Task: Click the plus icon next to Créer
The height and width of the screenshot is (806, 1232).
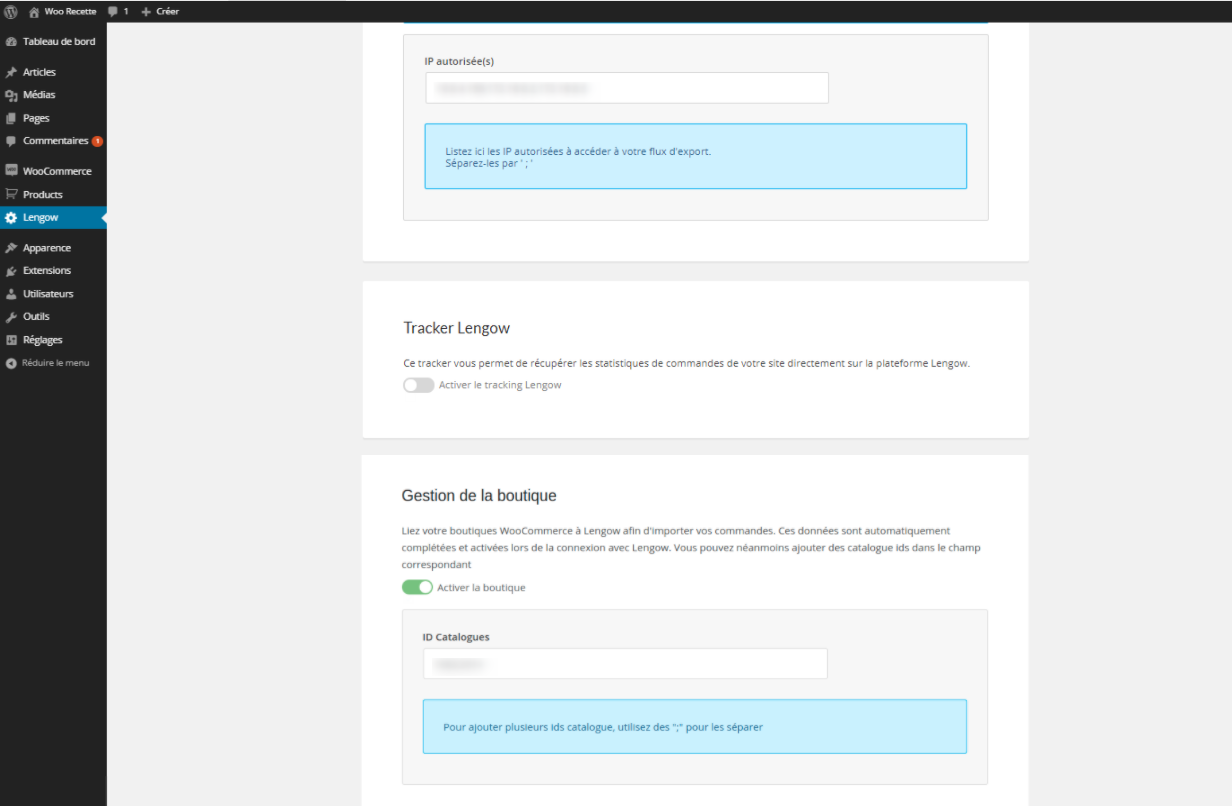Action: [146, 11]
